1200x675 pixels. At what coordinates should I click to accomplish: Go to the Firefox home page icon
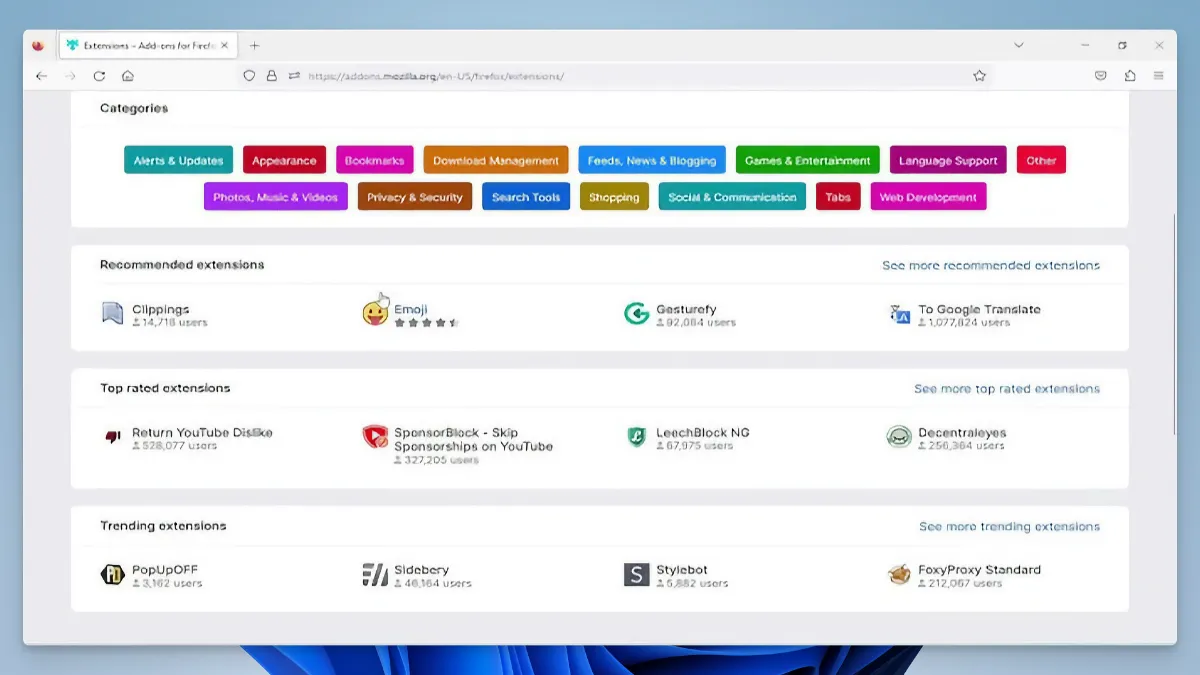pyautogui.click(x=128, y=76)
